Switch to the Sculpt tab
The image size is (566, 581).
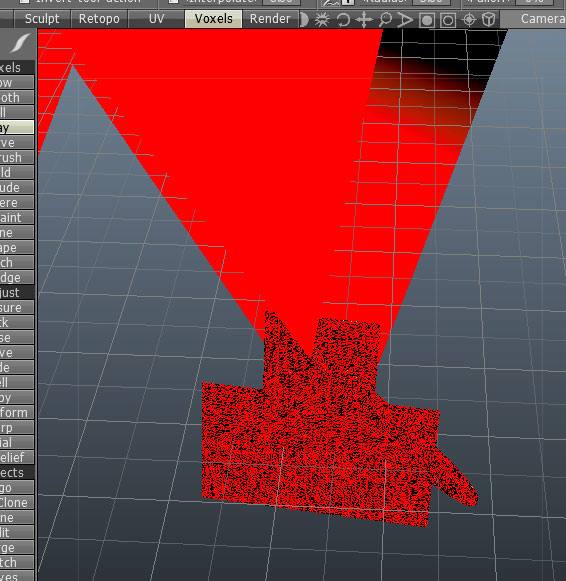[42, 19]
